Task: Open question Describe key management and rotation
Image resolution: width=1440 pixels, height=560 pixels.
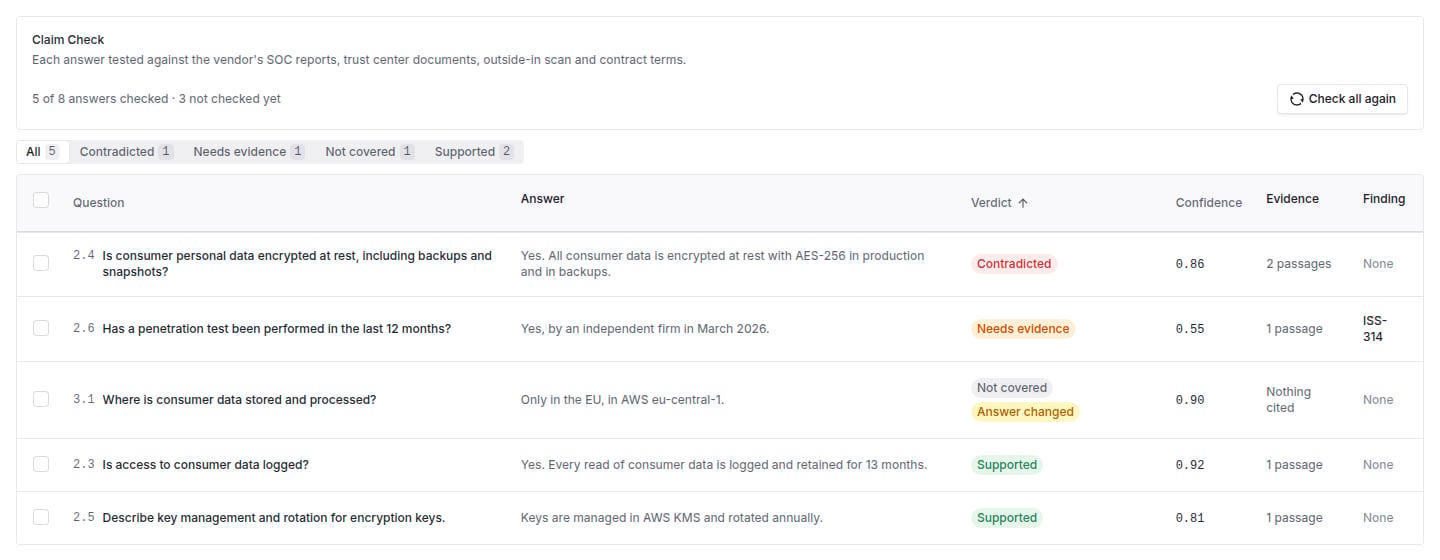Action: (274, 518)
